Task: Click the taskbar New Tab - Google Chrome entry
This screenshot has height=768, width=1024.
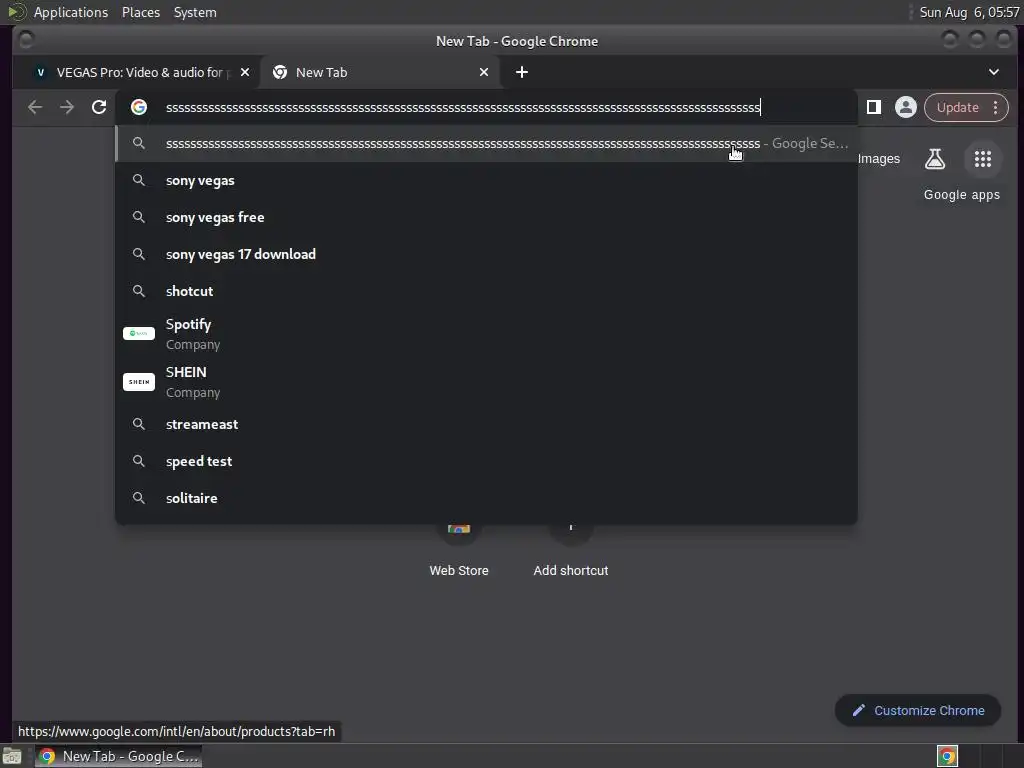Action: [x=118, y=756]
